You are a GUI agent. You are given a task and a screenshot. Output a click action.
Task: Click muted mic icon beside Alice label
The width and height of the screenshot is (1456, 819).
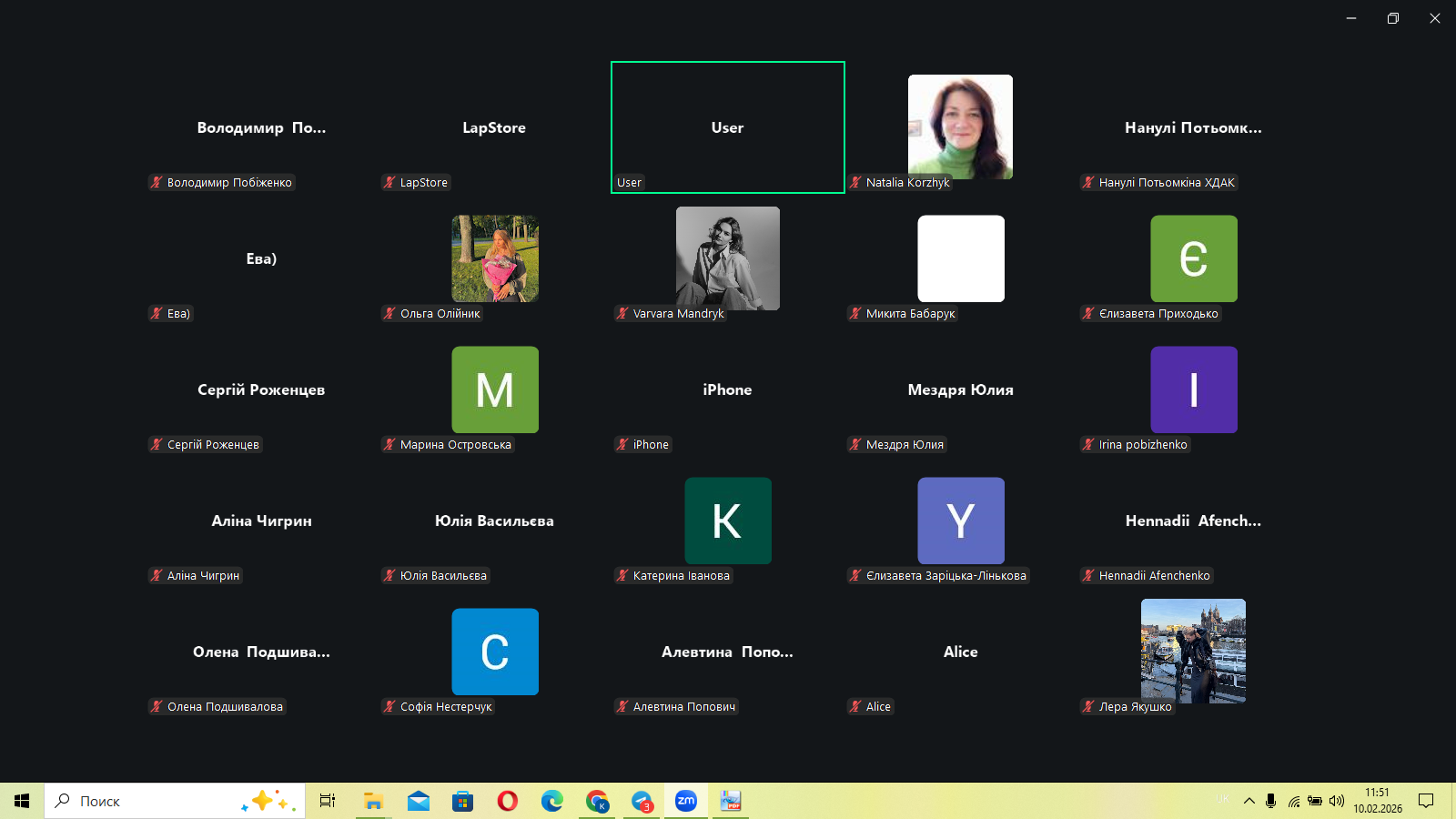pos(855,707)
